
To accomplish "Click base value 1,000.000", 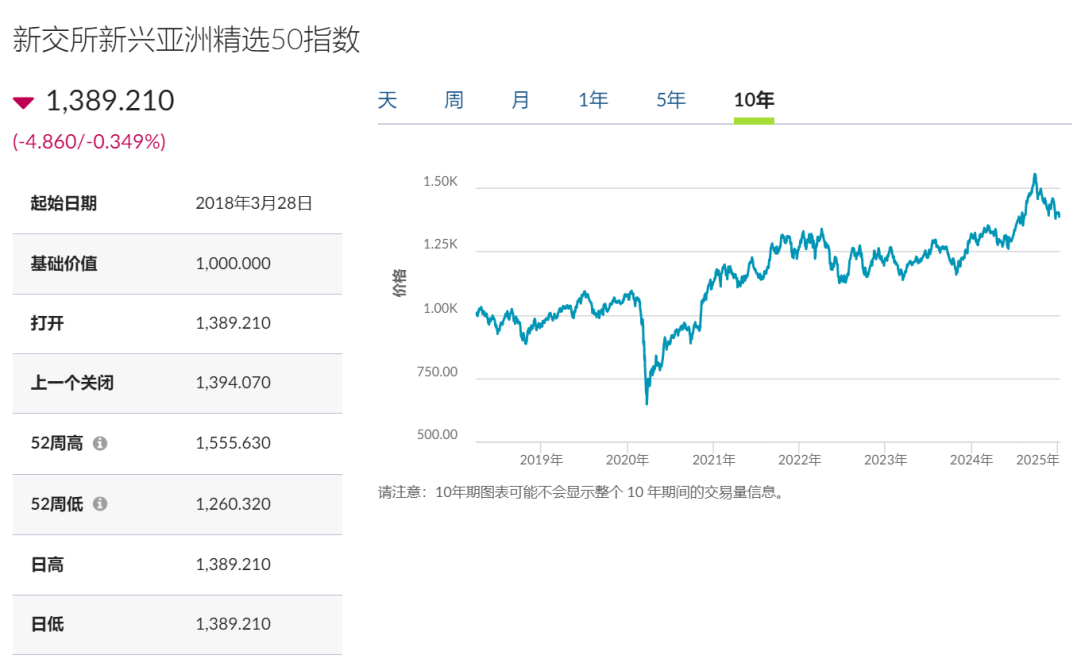I will (233, 263).
